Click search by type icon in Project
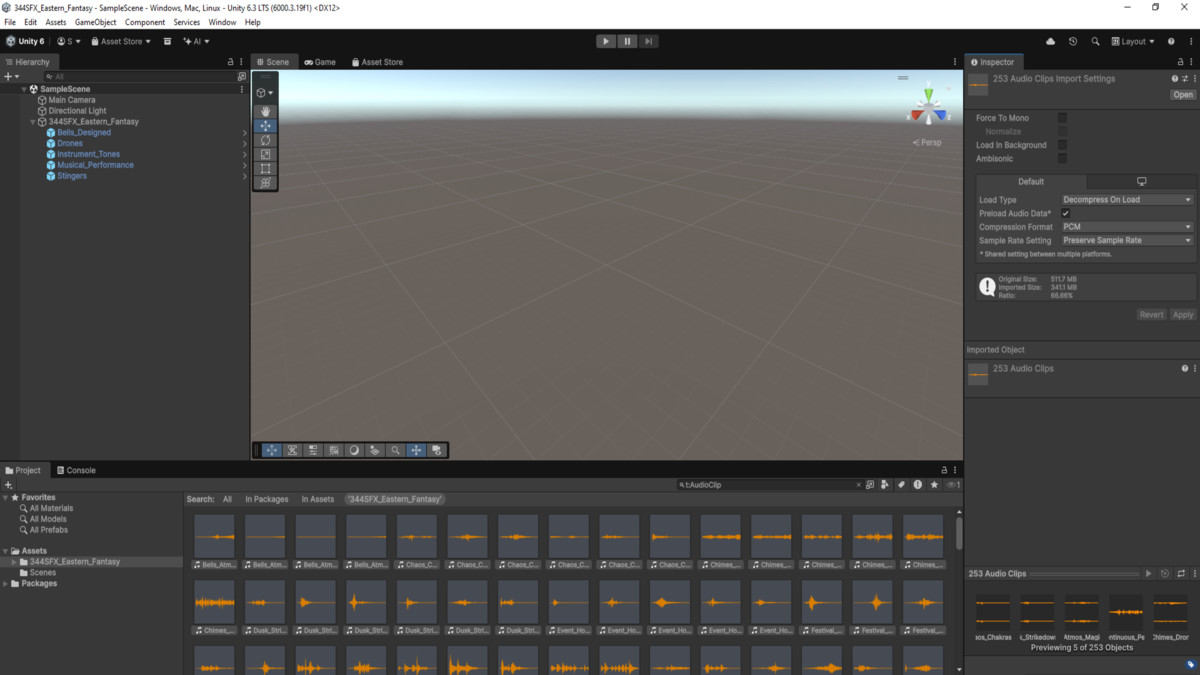Screen dimensions: 1200x675 (885, 485)
